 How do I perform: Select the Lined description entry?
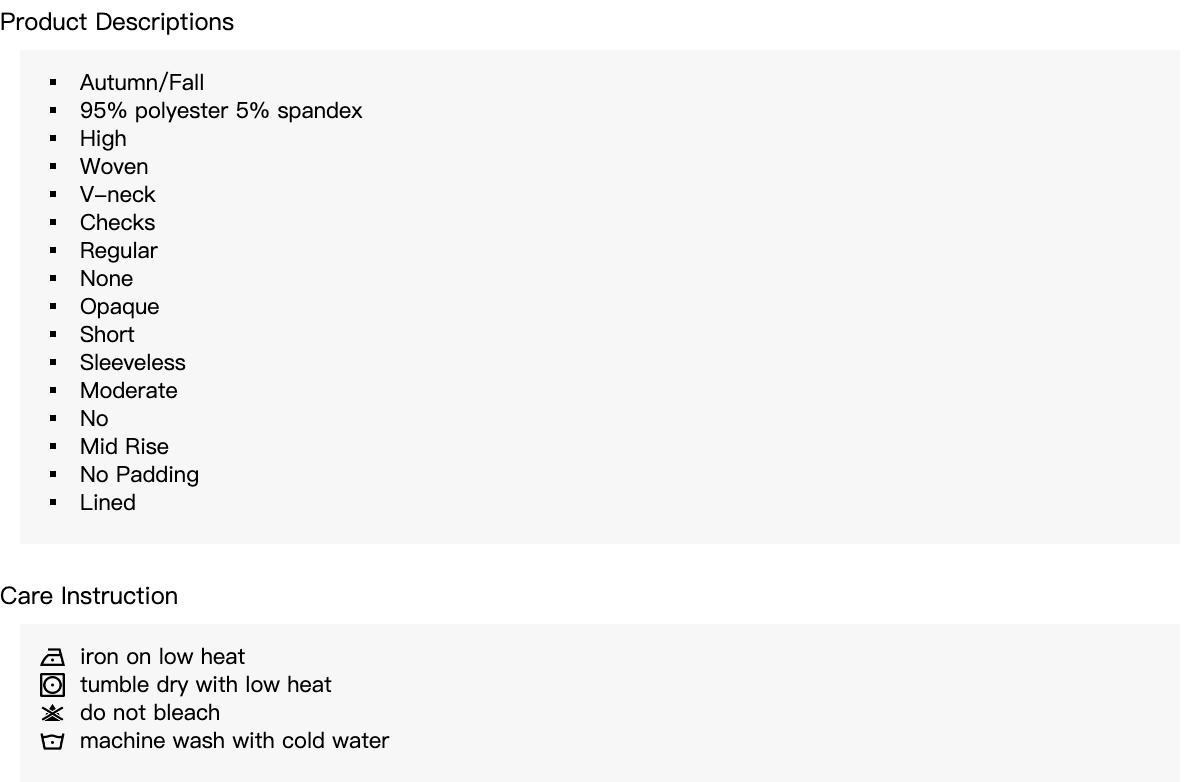pos(108,503)
